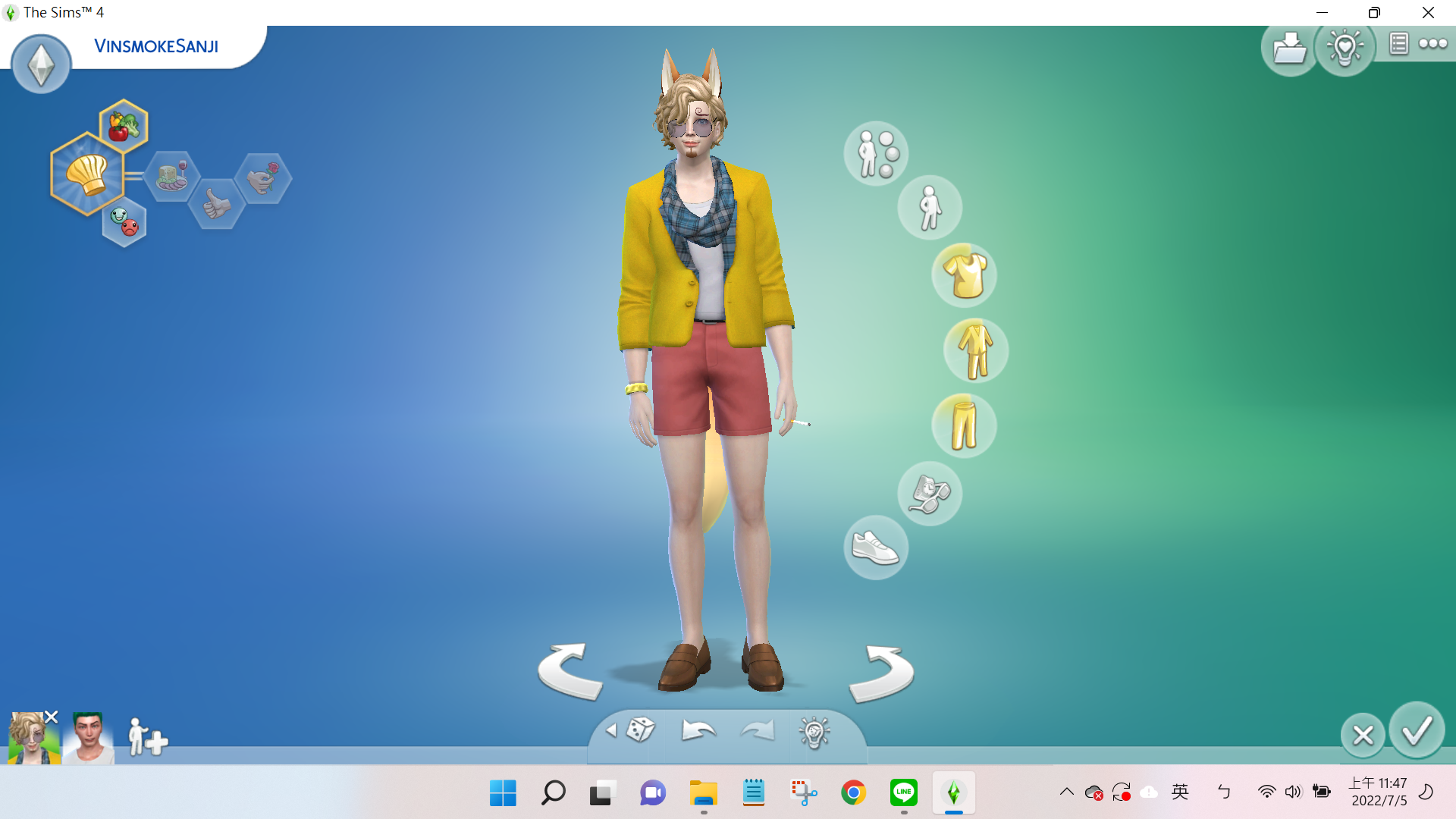1456x819 pixels.
Task: Select the blond Sim portrait thumbnail
Action: pos(33,738)
